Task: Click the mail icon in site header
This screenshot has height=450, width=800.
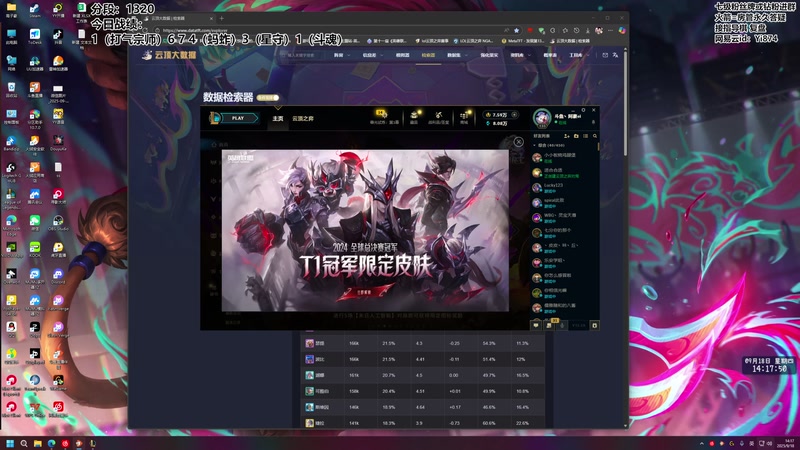Action: [605, 55]
